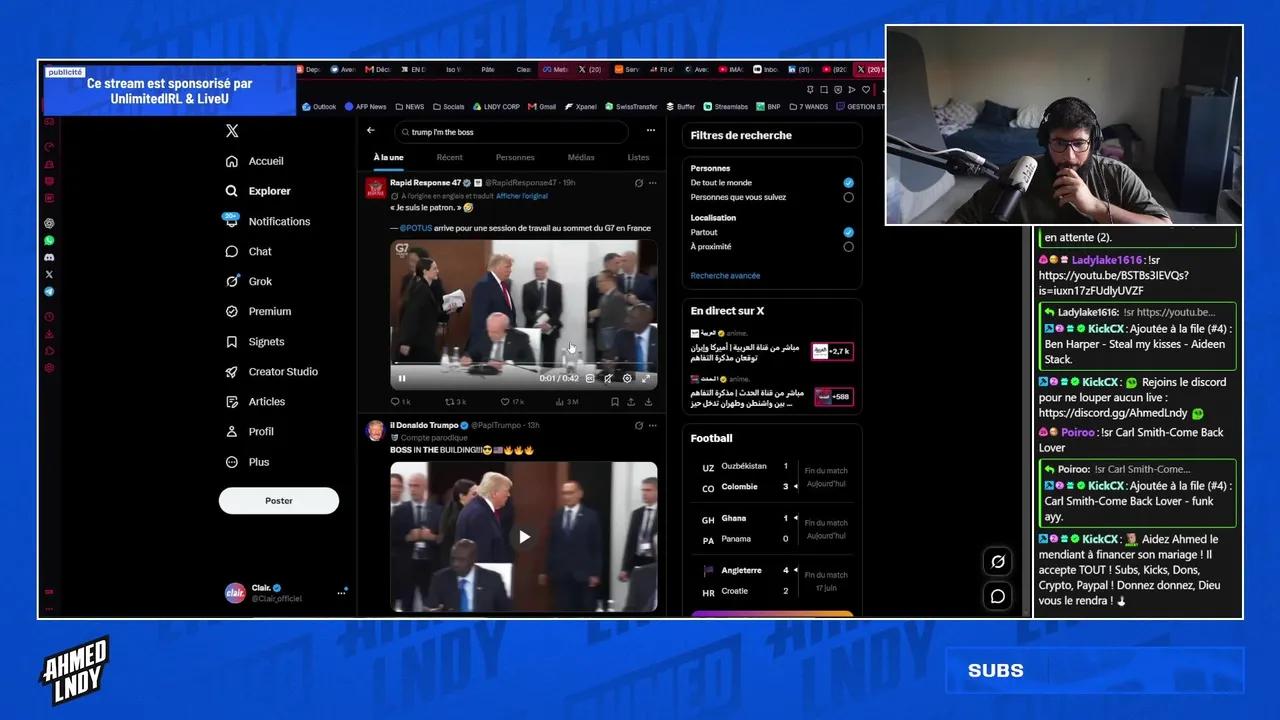The image size is (1280, 720).
Task: Repost the Rapid Response 47 post
Action: pos(454,402)
